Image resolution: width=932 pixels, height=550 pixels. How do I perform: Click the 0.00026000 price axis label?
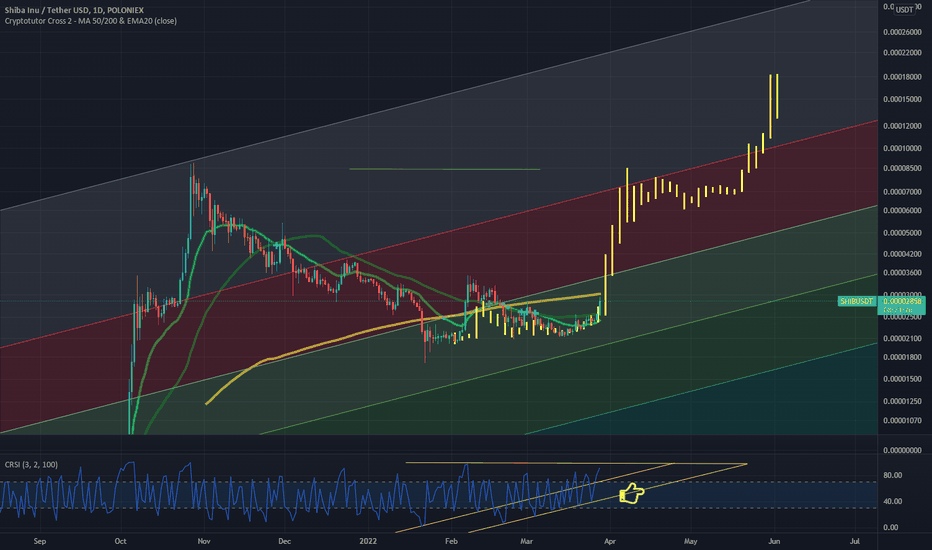[902, 32]
